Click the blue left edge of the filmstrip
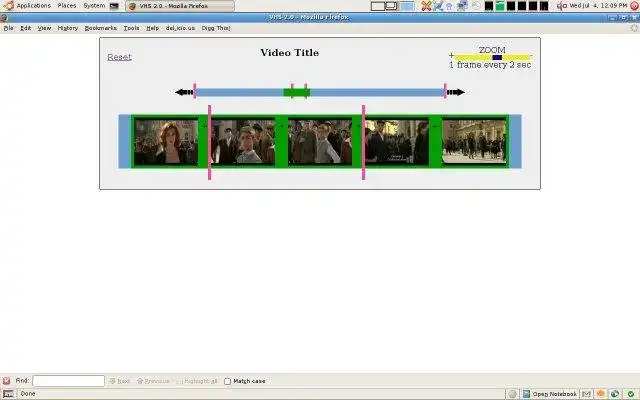640x400 pixels. [124, 141]
